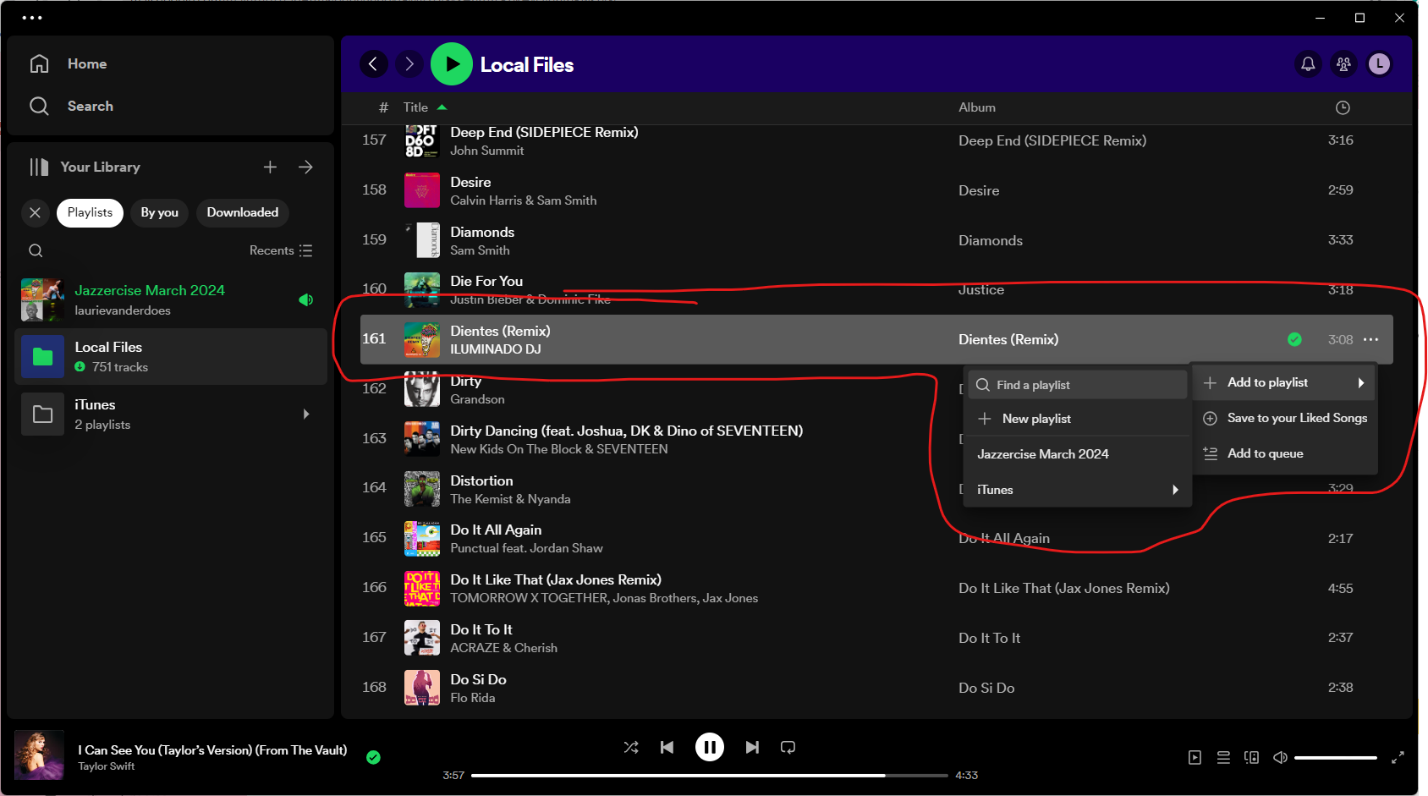Open Justice album link

tap(981, 290)
